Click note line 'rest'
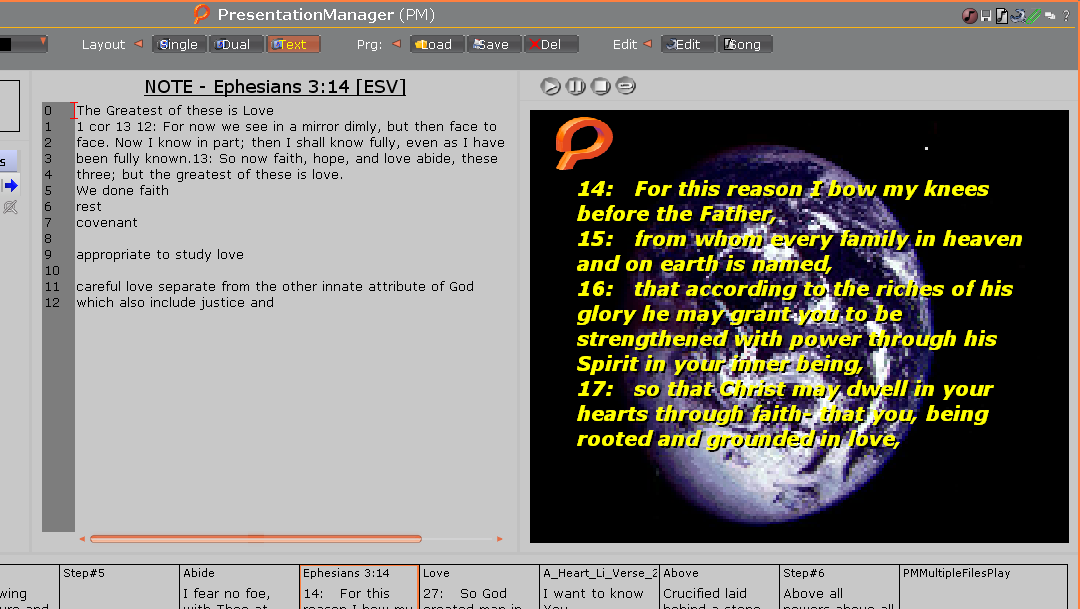This screenshot has height=609, width=1080. (x=89, y=206)
